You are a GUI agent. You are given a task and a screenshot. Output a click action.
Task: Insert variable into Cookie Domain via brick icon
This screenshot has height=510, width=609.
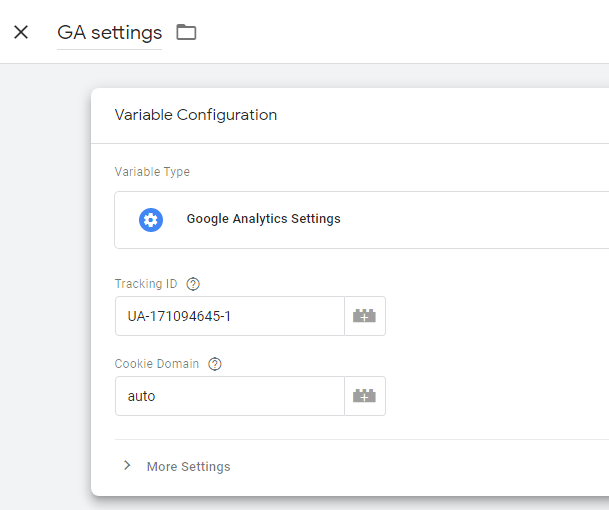(364, 396)
